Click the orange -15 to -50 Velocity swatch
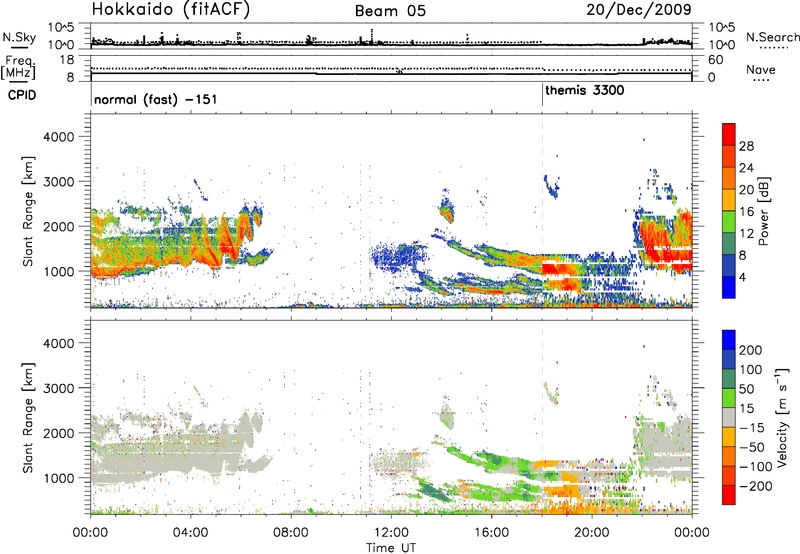Image resolution: width=800 pixels, height=554 pixels. pos(729,437)
